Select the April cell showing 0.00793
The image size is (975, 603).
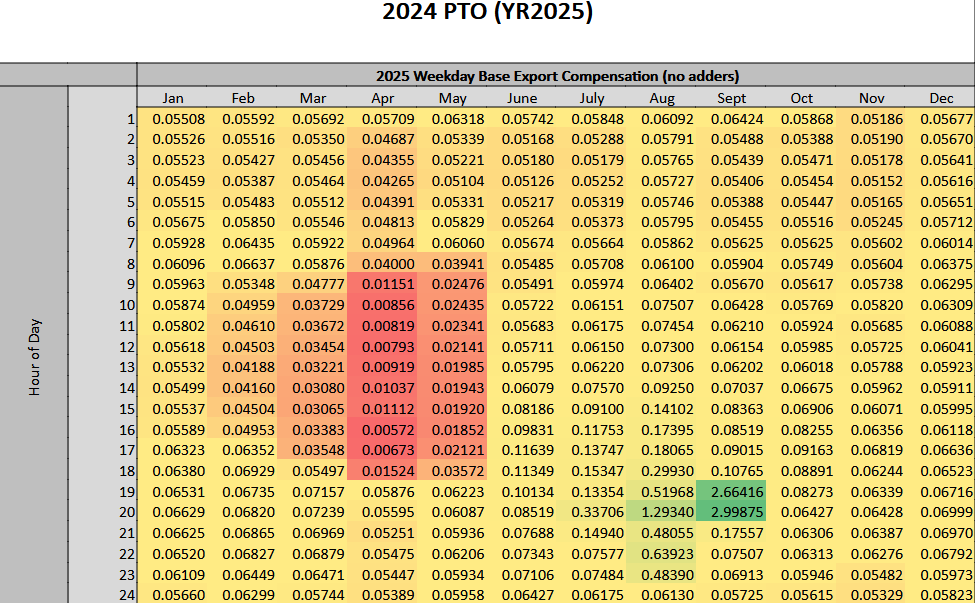pos(382,346)
